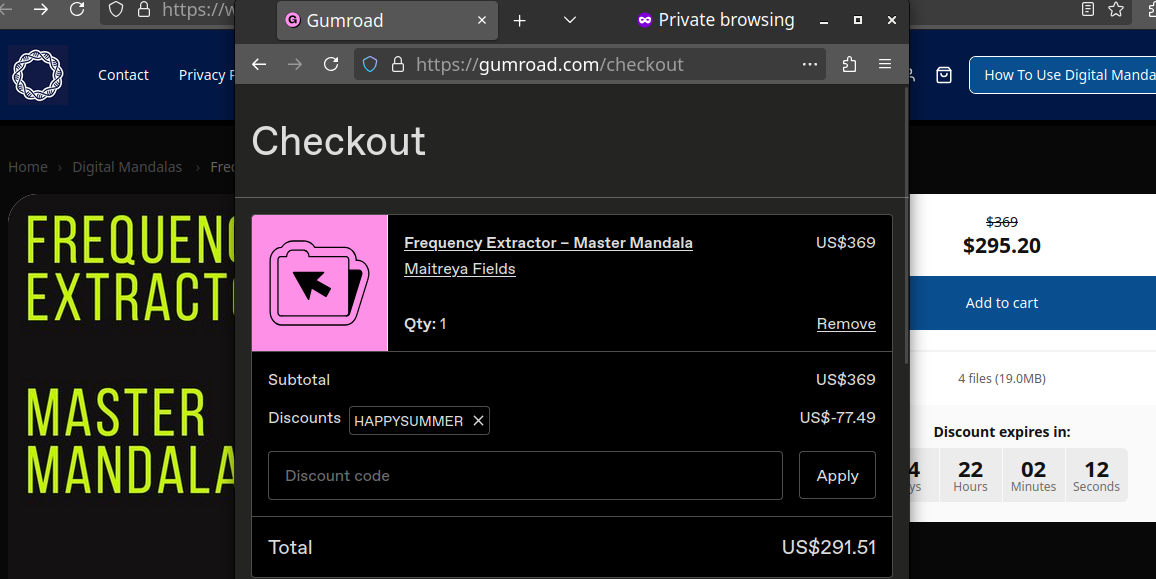Viewport: 1156px width, 579px height.
Task: Bookmark the page with the star icon
Action: pos(1116,9)
